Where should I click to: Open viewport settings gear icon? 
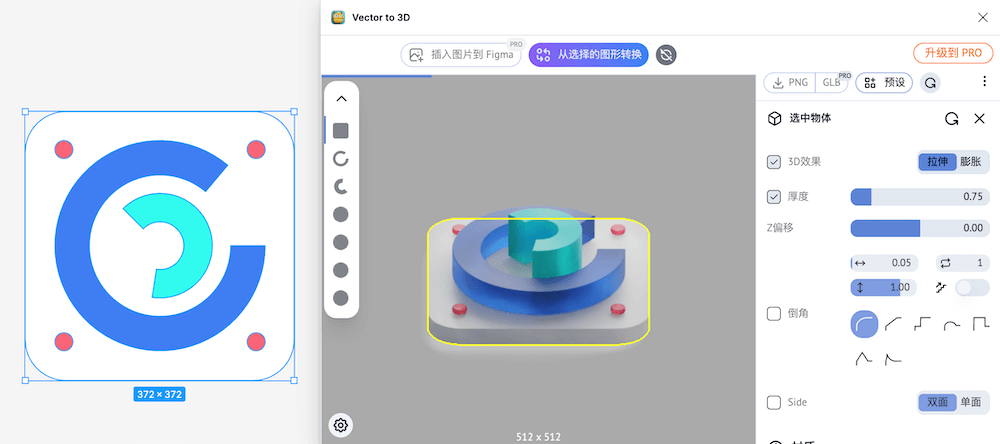[341, 425]
